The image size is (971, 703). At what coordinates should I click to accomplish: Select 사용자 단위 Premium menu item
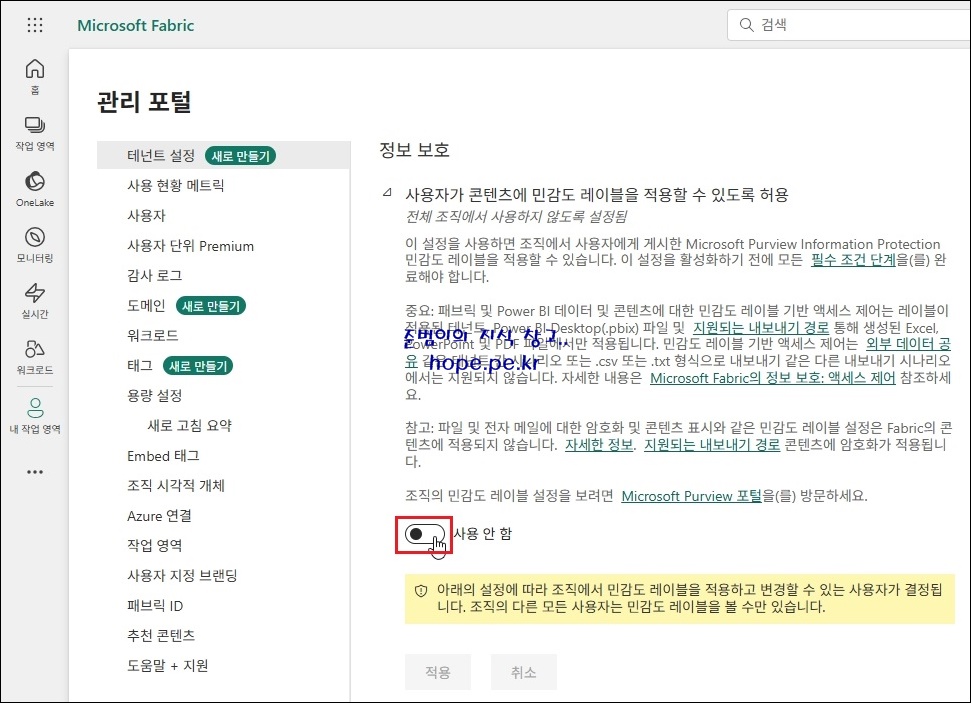click(191, 246)
